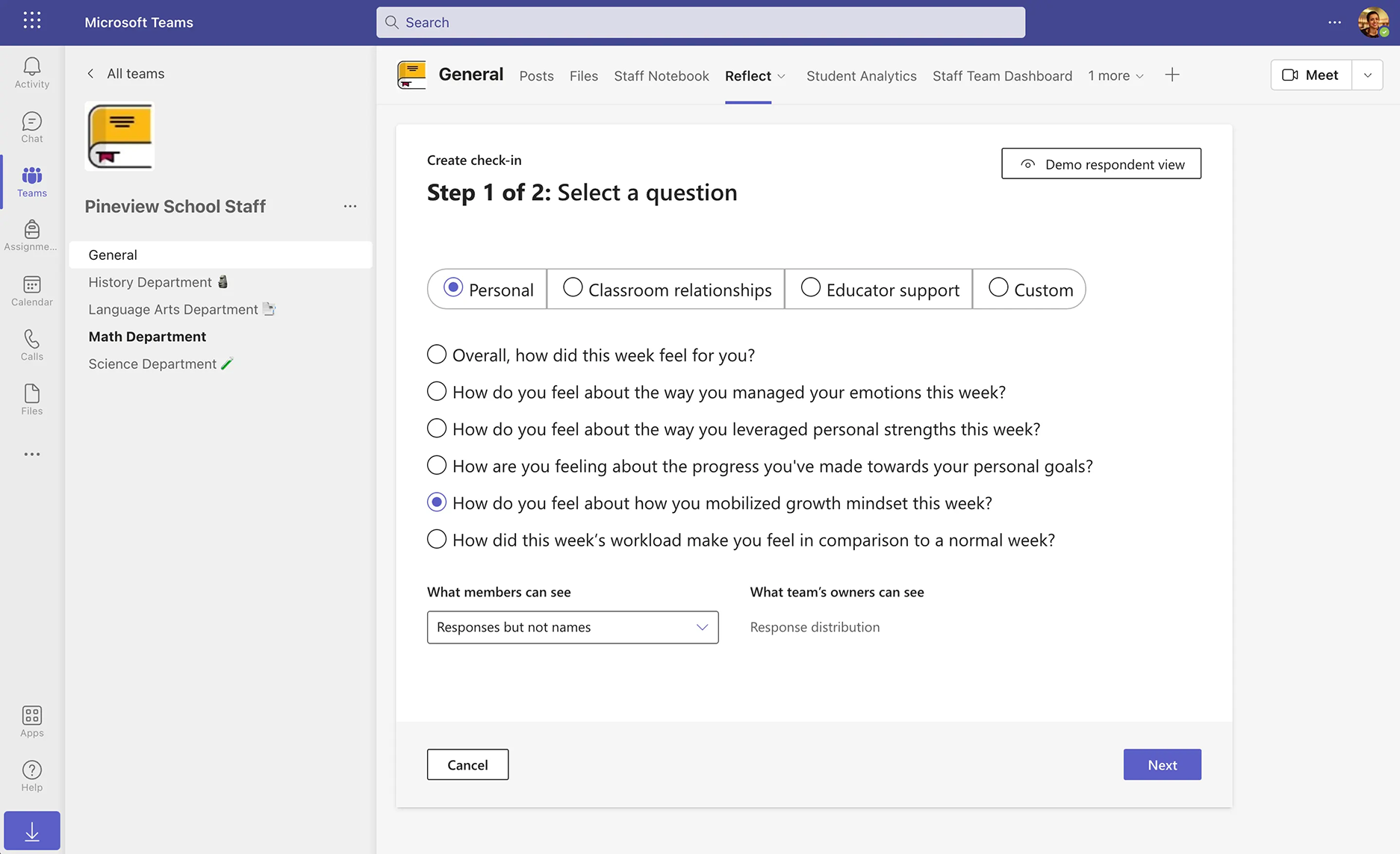Click the download icon in the bottom left
The width and height of the screenshot is (1400, 854).
point(31,829)
